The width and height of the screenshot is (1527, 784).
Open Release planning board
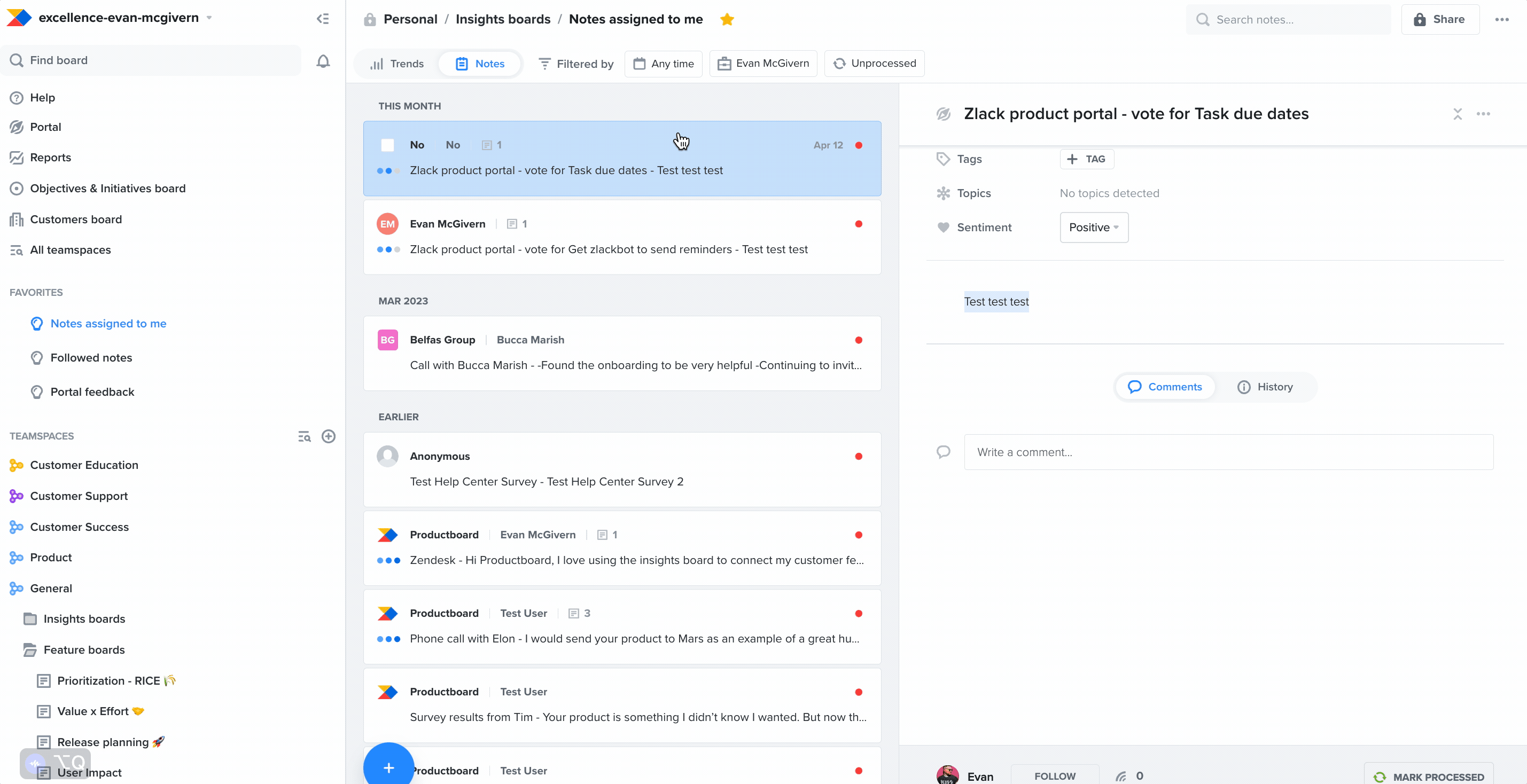coord(101,742)
